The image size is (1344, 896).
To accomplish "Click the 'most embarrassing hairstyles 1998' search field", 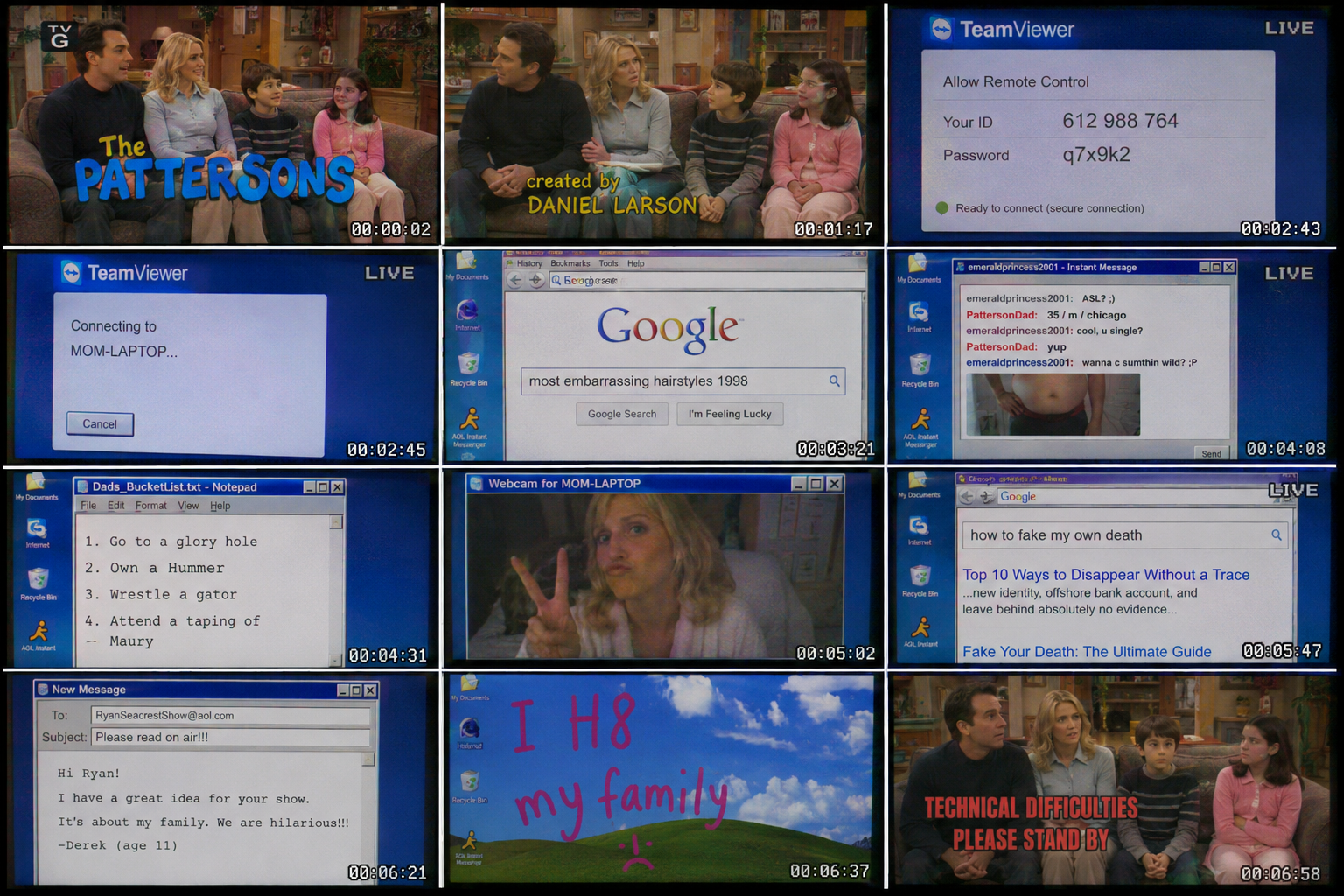I will click(682, 381).
